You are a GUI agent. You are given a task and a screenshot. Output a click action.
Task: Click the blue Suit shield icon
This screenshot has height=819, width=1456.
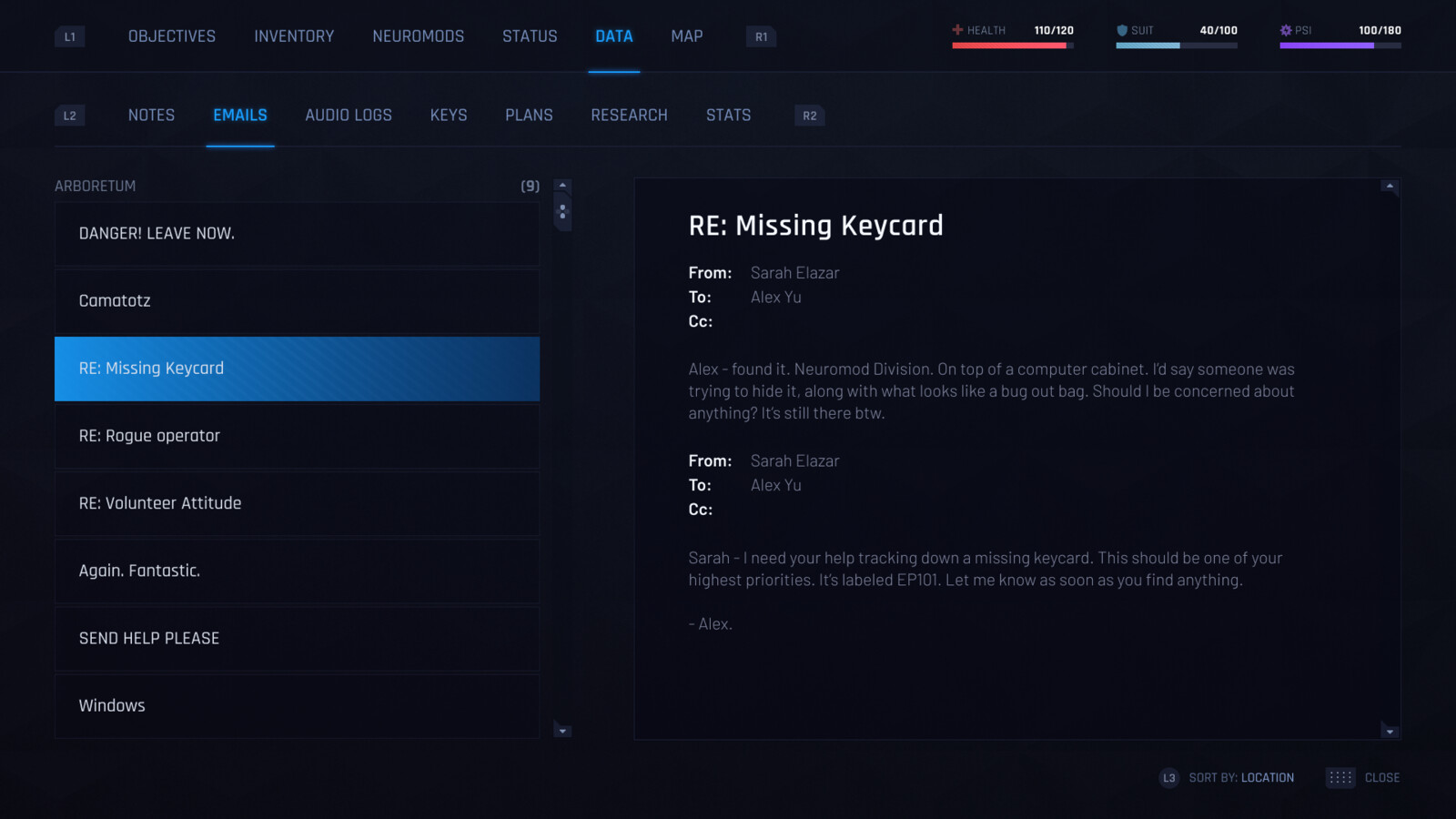click(1121, 30)
